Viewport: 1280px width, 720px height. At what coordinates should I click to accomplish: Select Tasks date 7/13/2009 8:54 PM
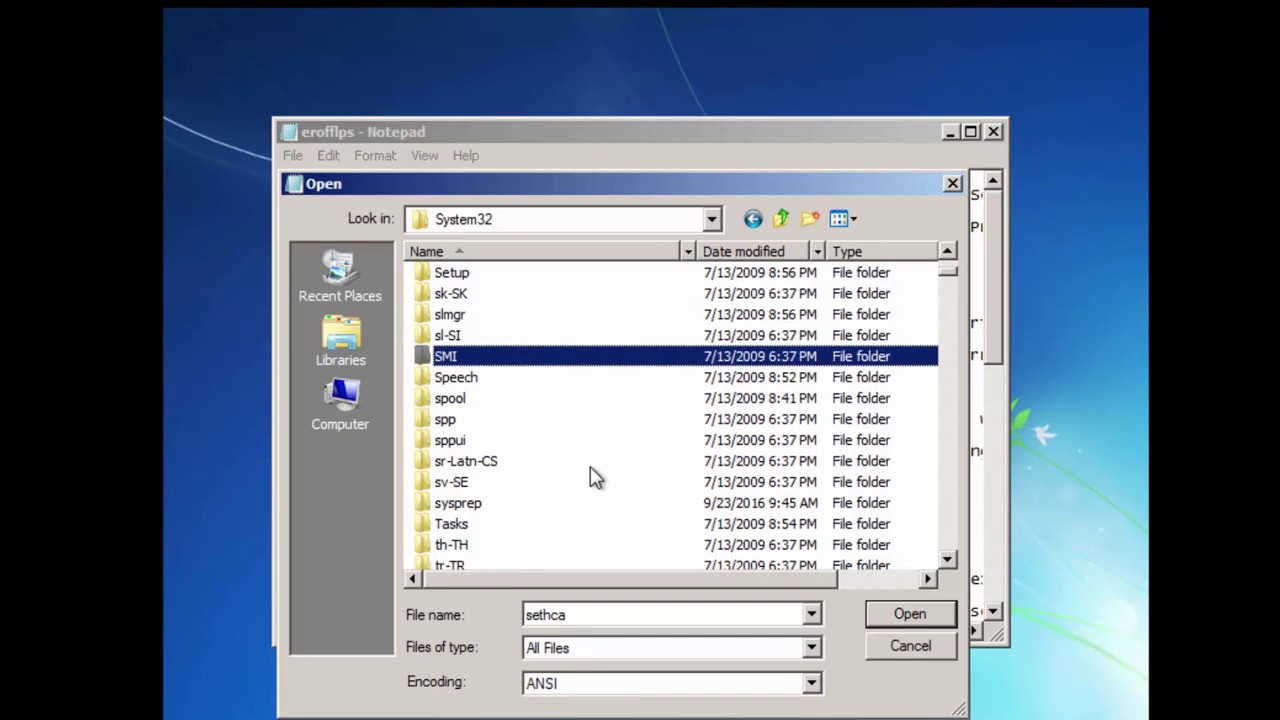click(x=760, y=524)
